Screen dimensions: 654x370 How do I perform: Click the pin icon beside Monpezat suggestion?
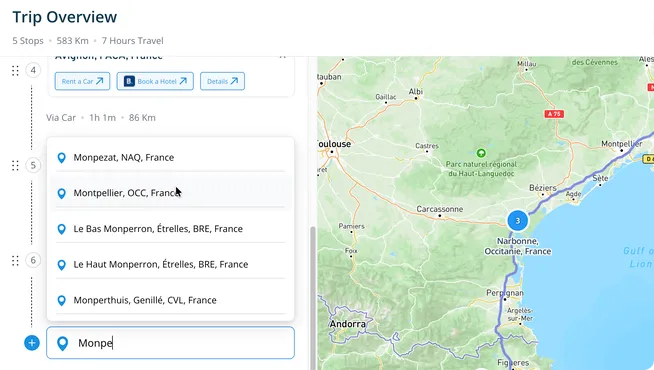(x=61, y=158)
